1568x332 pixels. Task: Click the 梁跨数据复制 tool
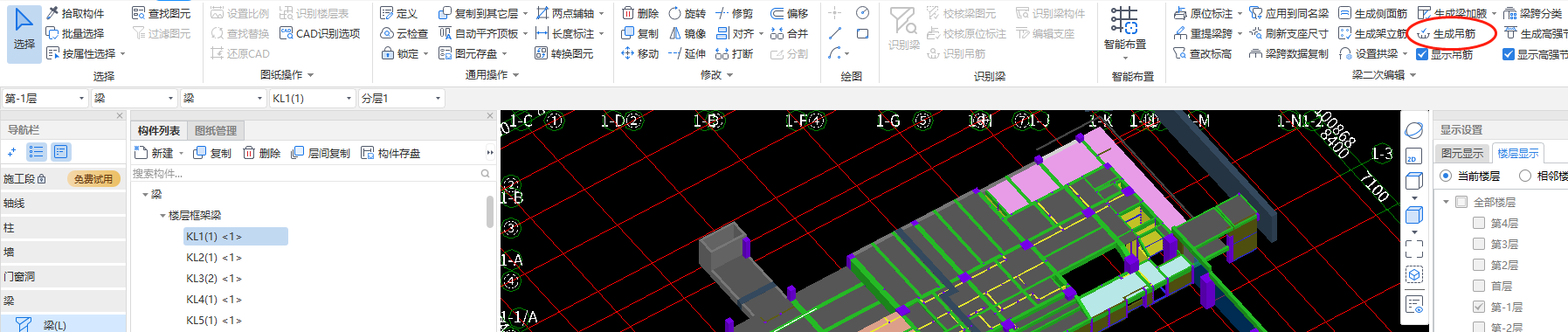coord(1289,53)
